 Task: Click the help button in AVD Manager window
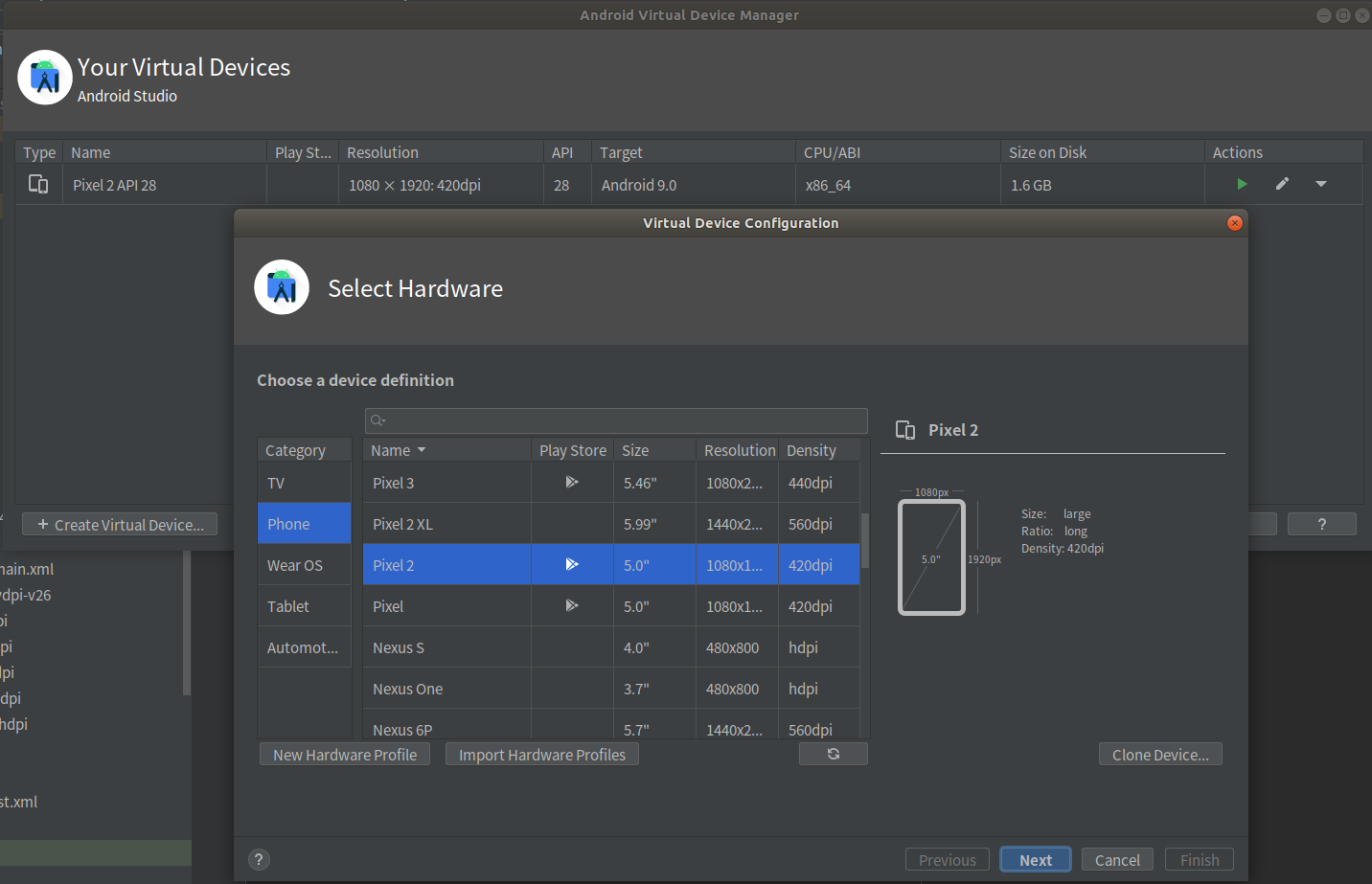tap(1322, 524)
